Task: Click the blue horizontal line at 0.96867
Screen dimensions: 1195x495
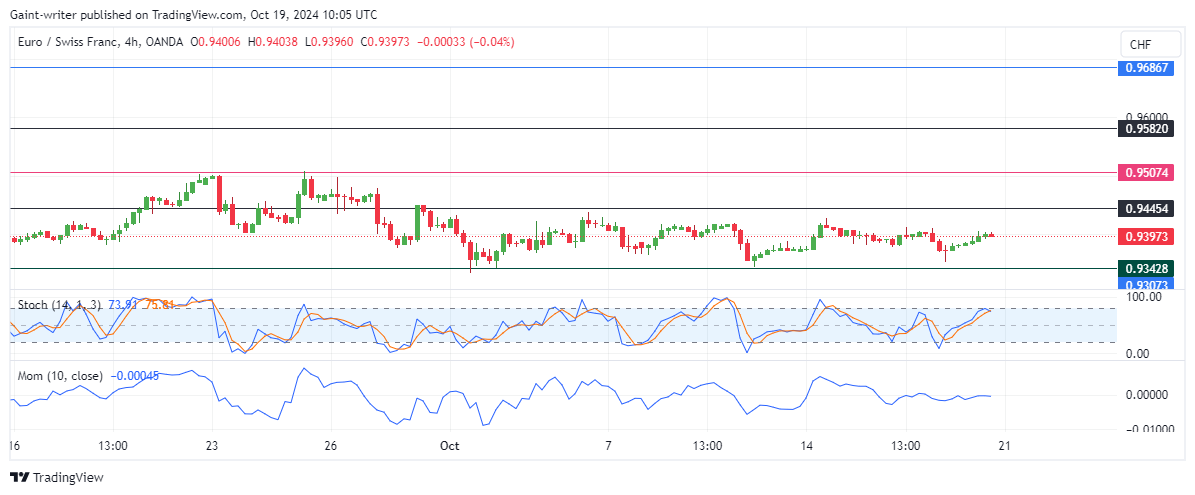Action: coord(564,68)
